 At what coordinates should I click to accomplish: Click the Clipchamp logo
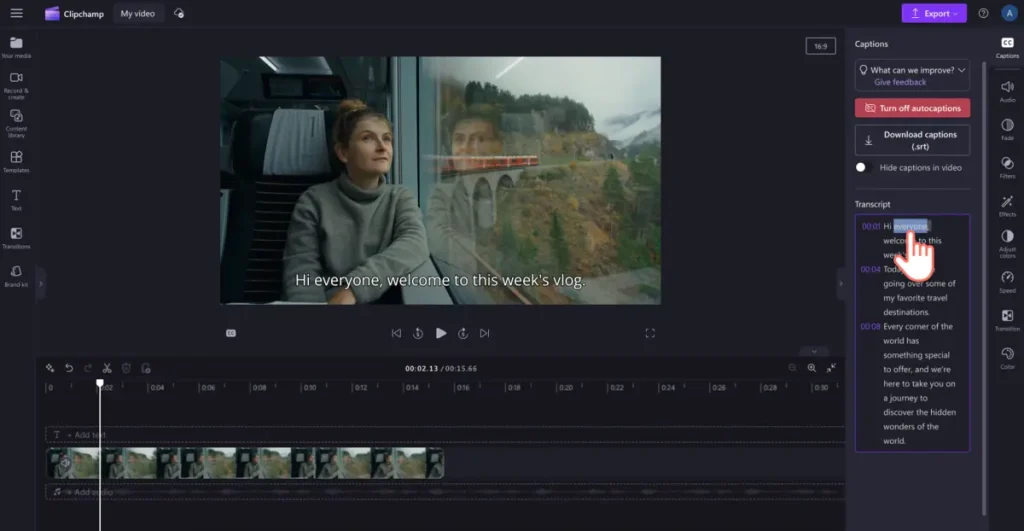(74, 13)
